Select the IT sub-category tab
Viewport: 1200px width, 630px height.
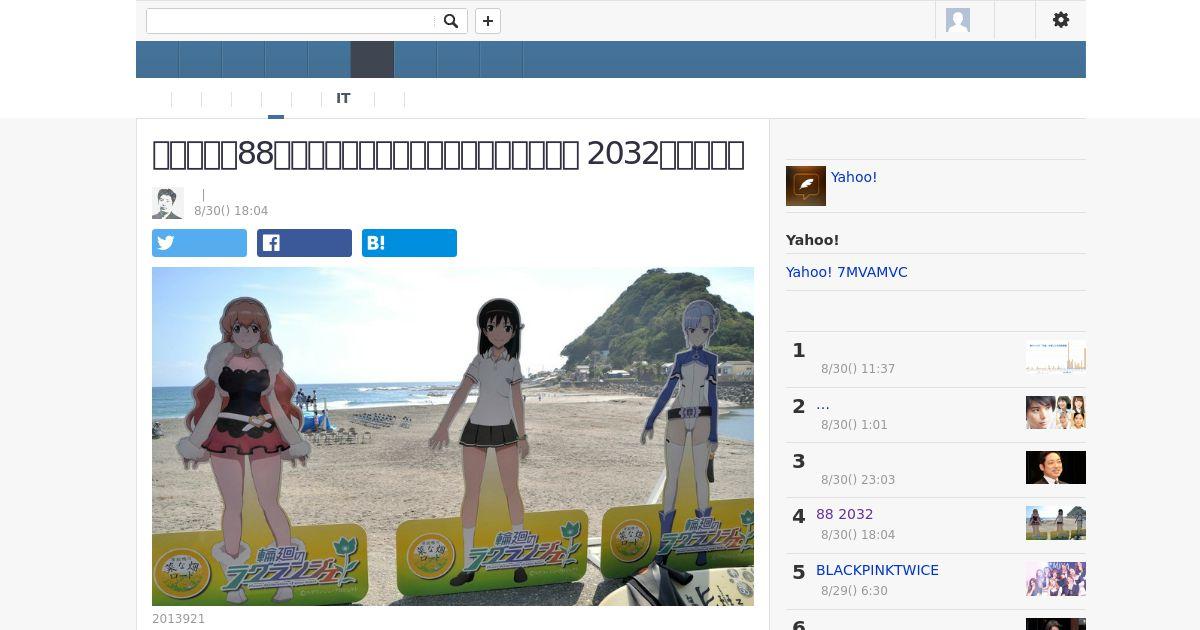(343, 98)
